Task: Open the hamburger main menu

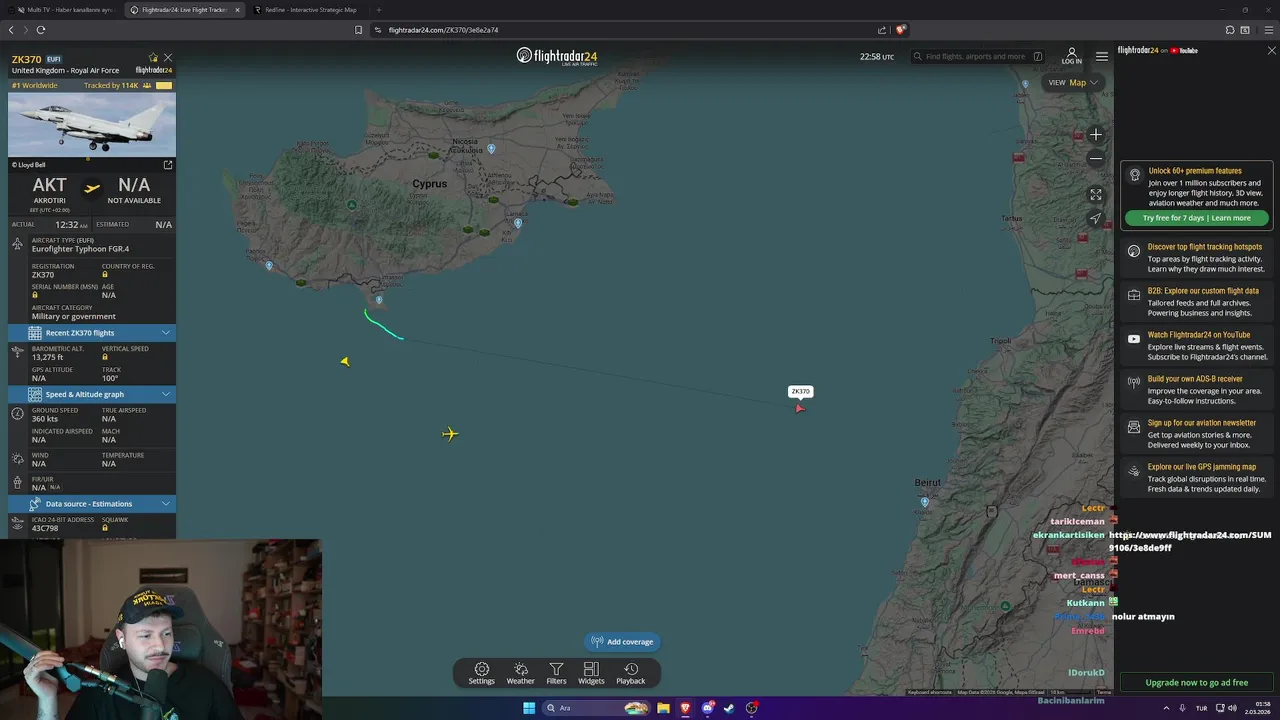Action: pos(1102,56)
